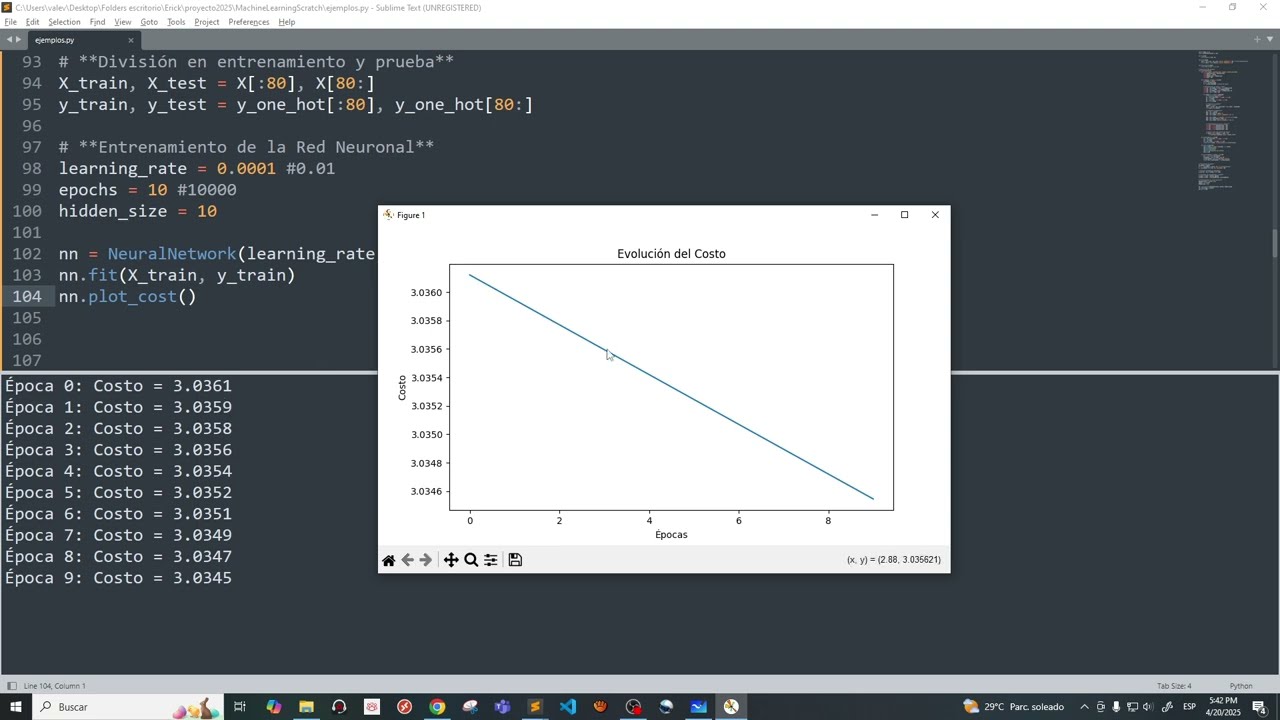Image resolution: width=1280 pixels, height=720 pixels.
Task: Open the weather widget 29°C Parc. soleado
Action: coord(1014,707)
